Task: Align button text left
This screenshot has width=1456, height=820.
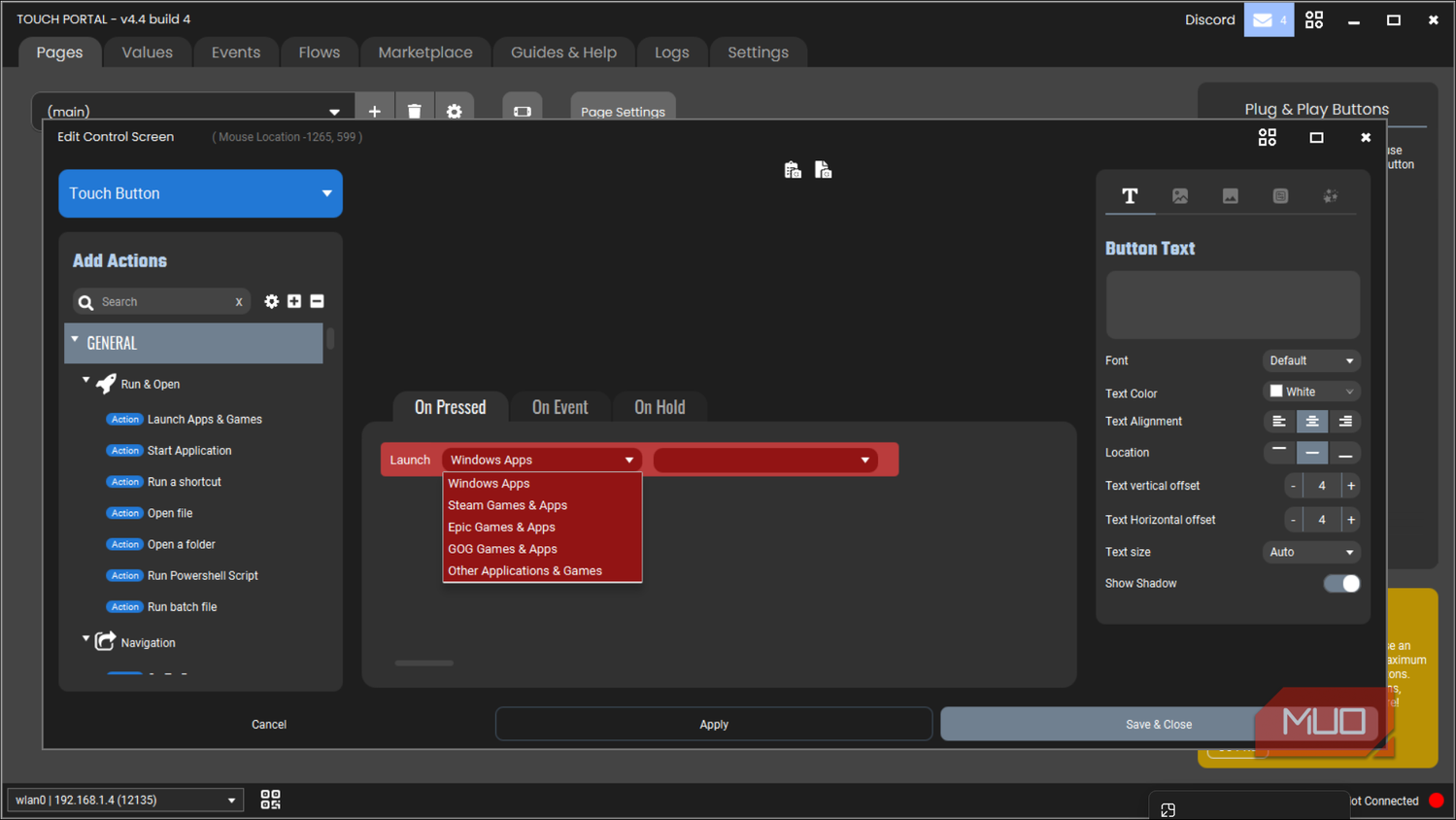Action: [1279, 422]
